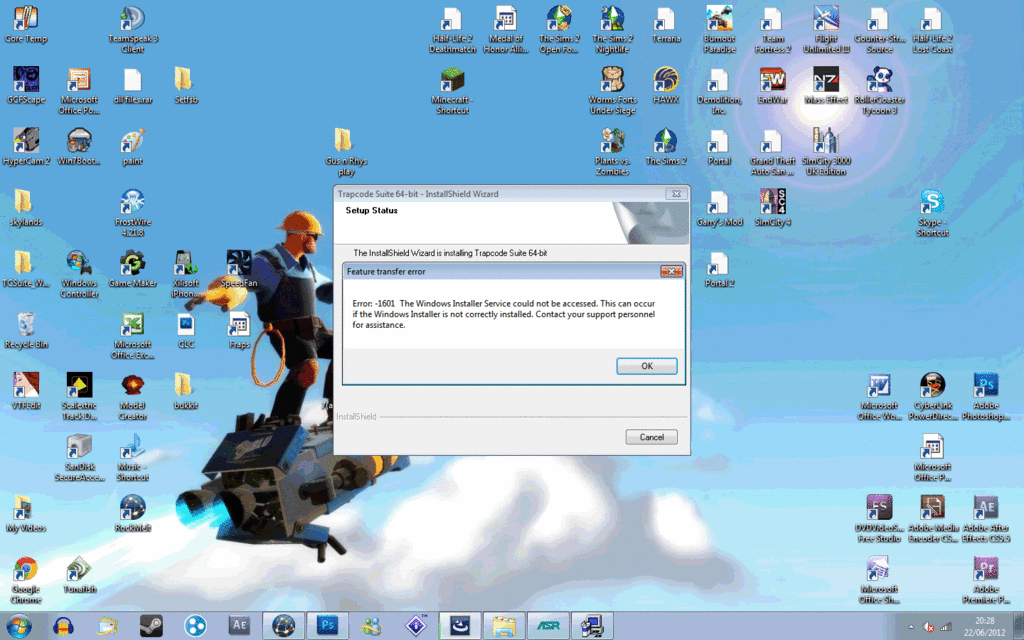Open Flight Unlimited III shortcut
The width and height of the screenshot is (1024, 640).
pos(825,29)
